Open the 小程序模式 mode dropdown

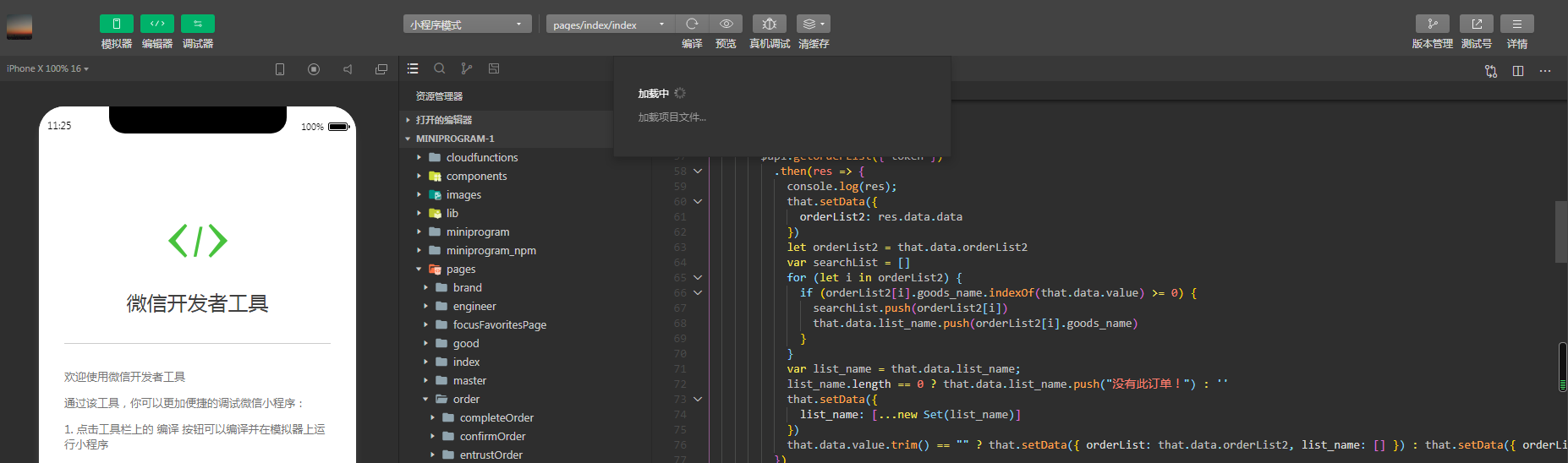pos(467,25)
